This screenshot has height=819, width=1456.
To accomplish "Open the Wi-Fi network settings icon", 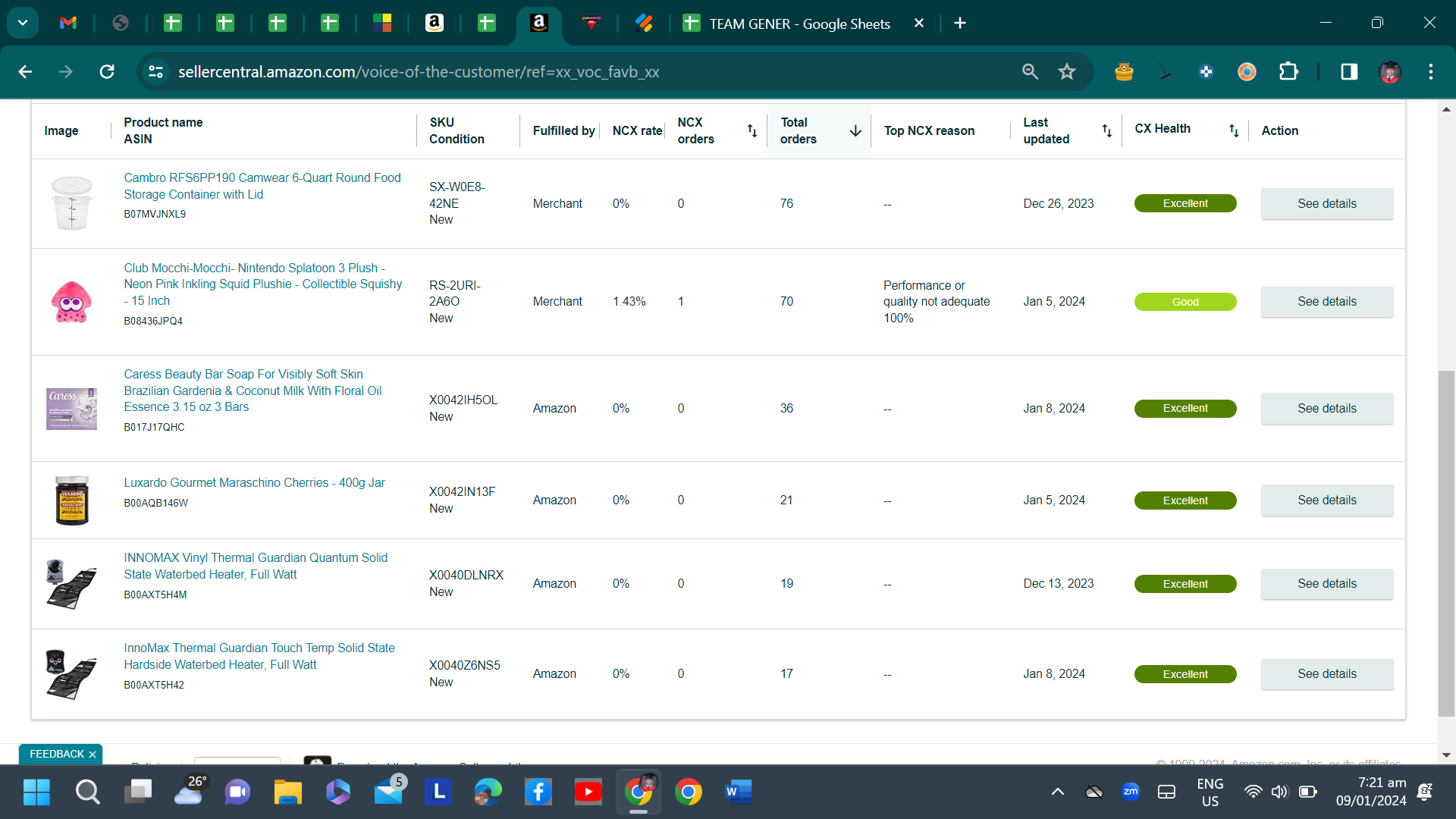I will pyautogui.click(x=1253, y=792).
